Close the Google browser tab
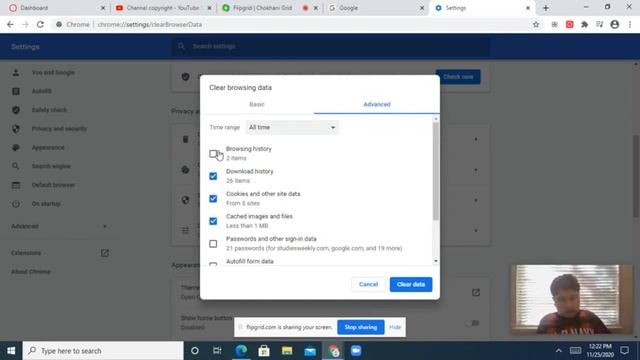Screen dimensions: 640x360 422,8
